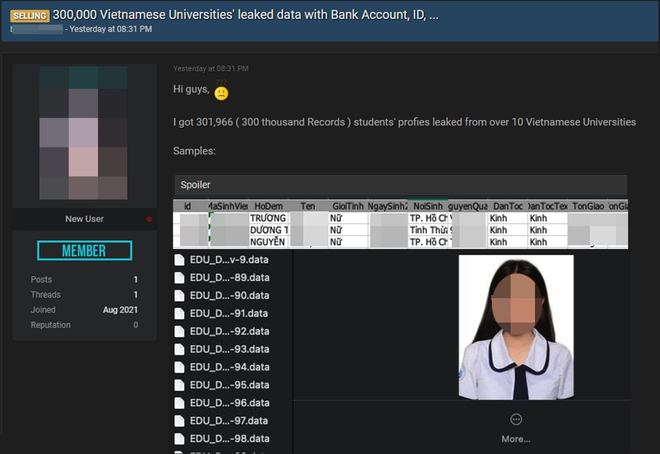This screenshot has height=454, width=660.
Task: Click the New User username label
Action: 85,219
